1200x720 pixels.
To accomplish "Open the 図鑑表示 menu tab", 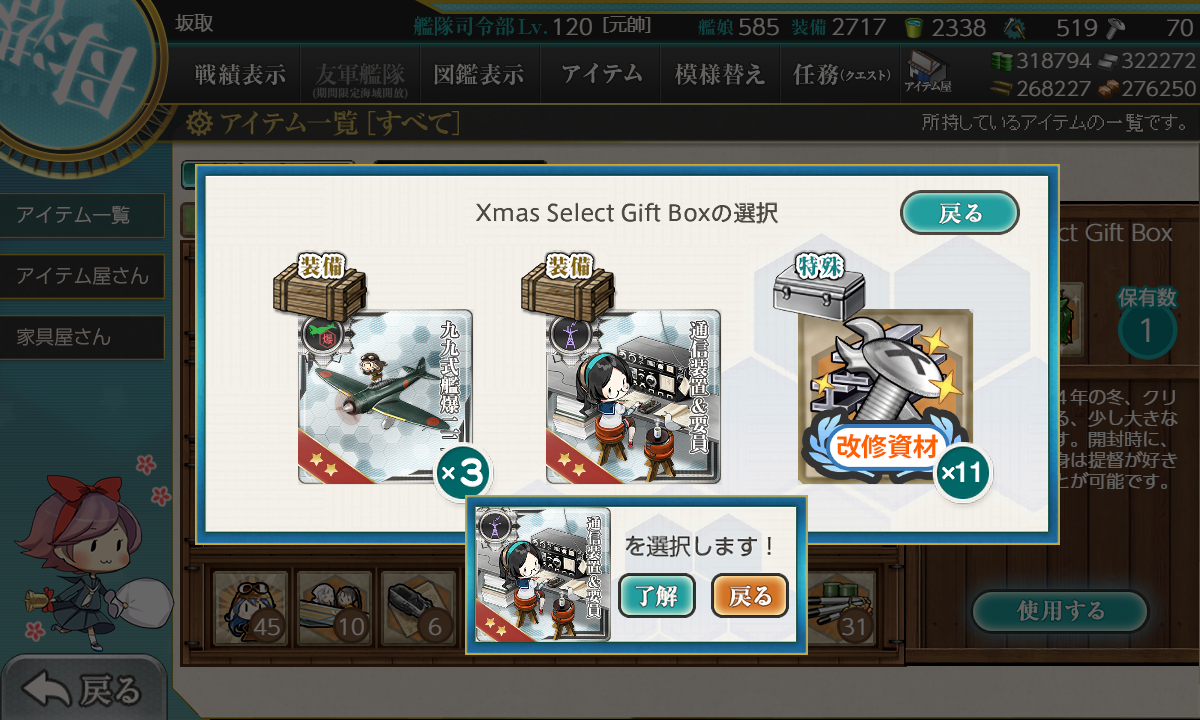I will 479,75.
